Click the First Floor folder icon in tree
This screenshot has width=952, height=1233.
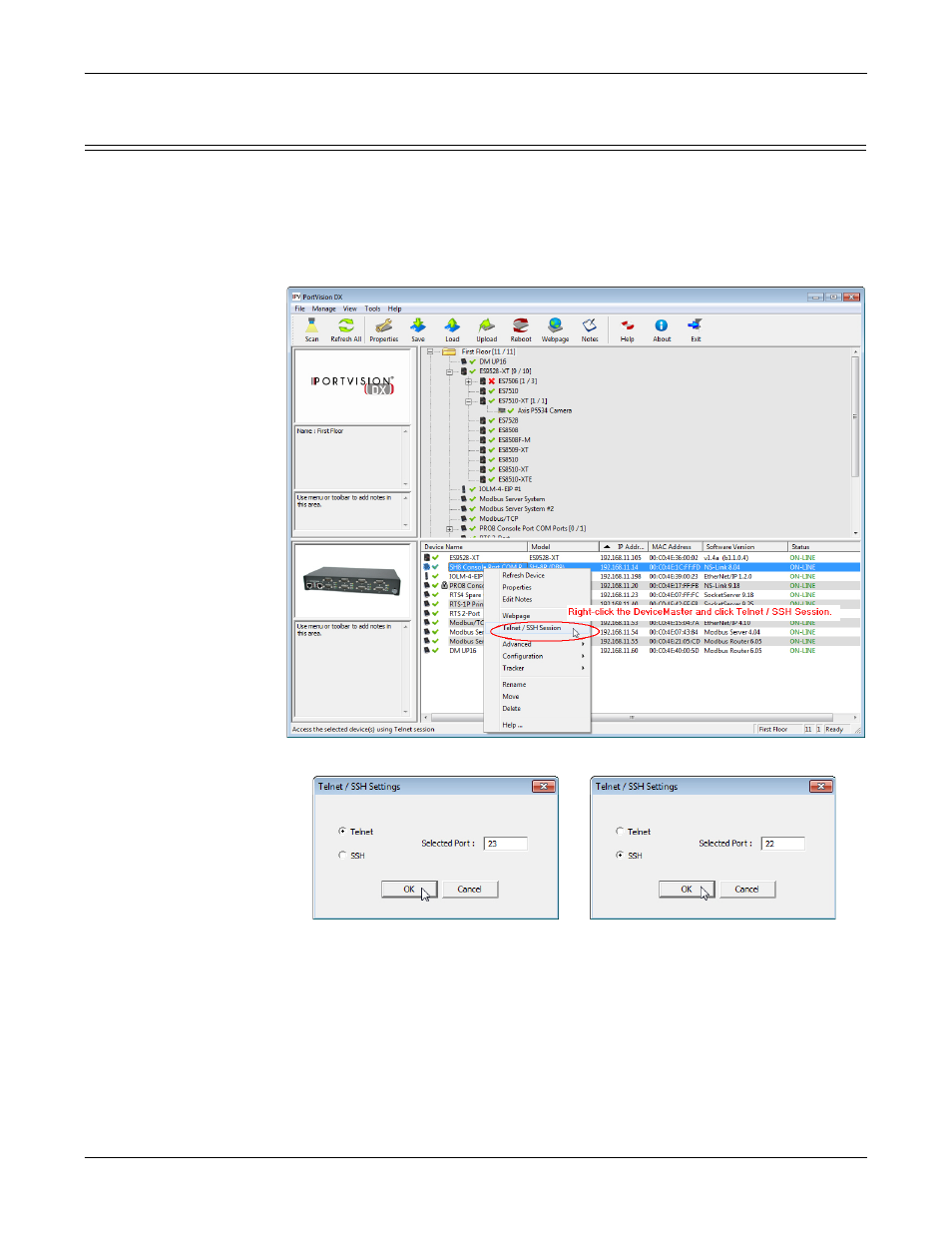(449, 351)
